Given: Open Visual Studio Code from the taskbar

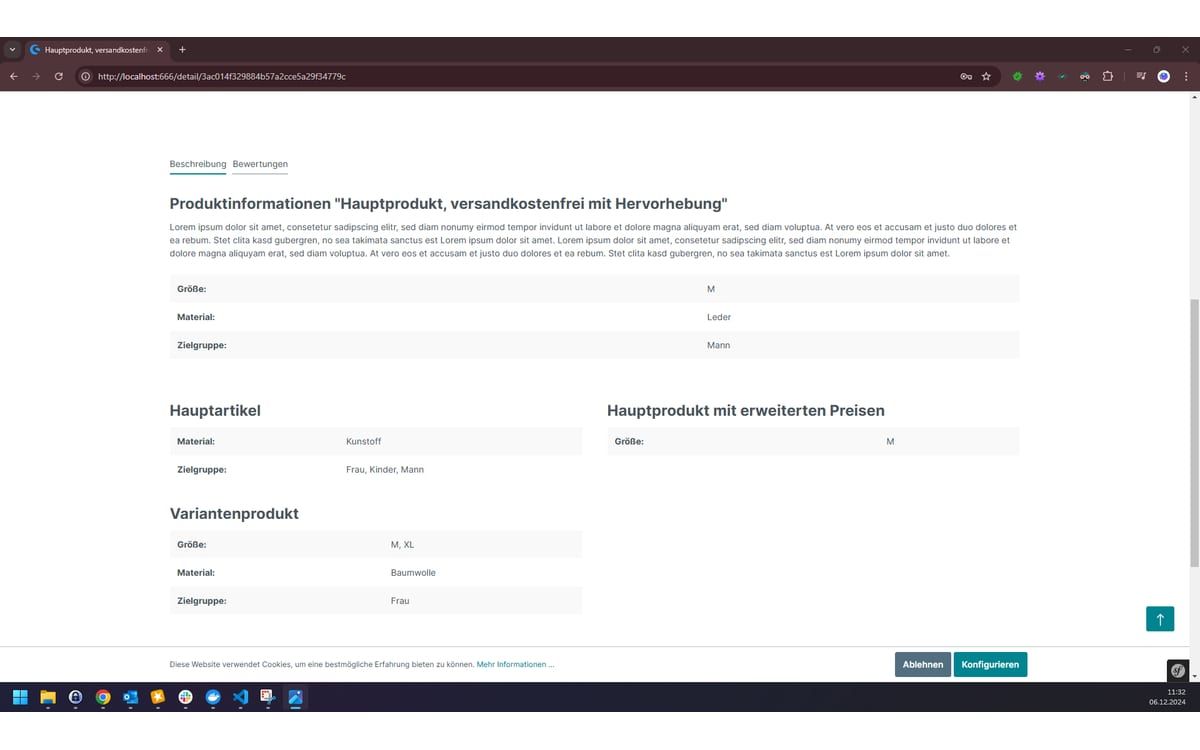Looking at the screenshot, I should pyautogui.click(x=240, y=697).
